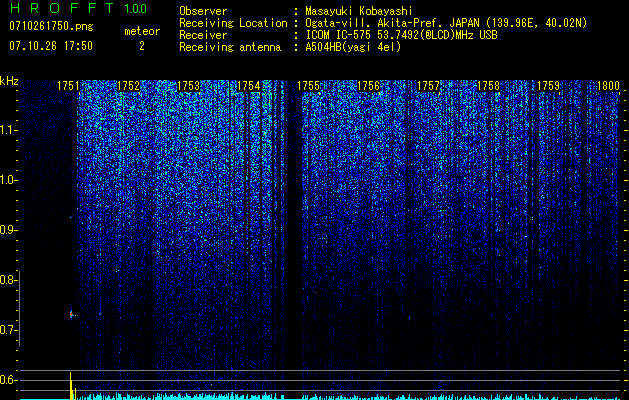Click the Receiver label
The height and width of the screenshot is (400, 629).
point(203,35)
